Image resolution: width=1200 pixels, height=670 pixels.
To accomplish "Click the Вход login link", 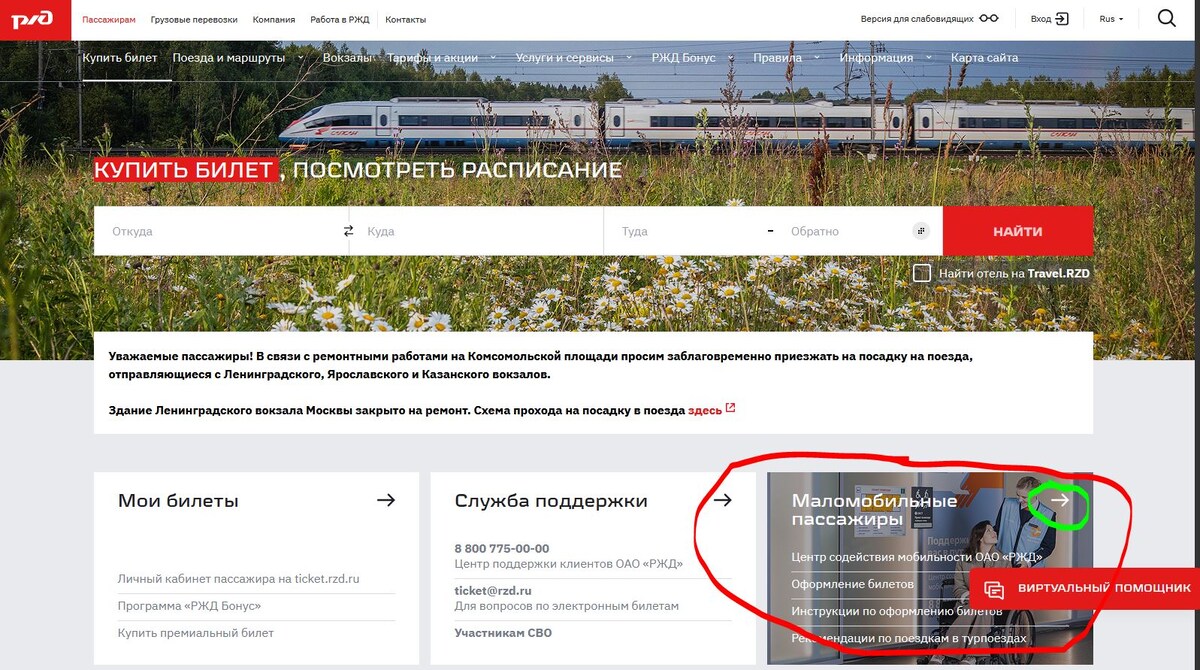I will coord(1041,19).
